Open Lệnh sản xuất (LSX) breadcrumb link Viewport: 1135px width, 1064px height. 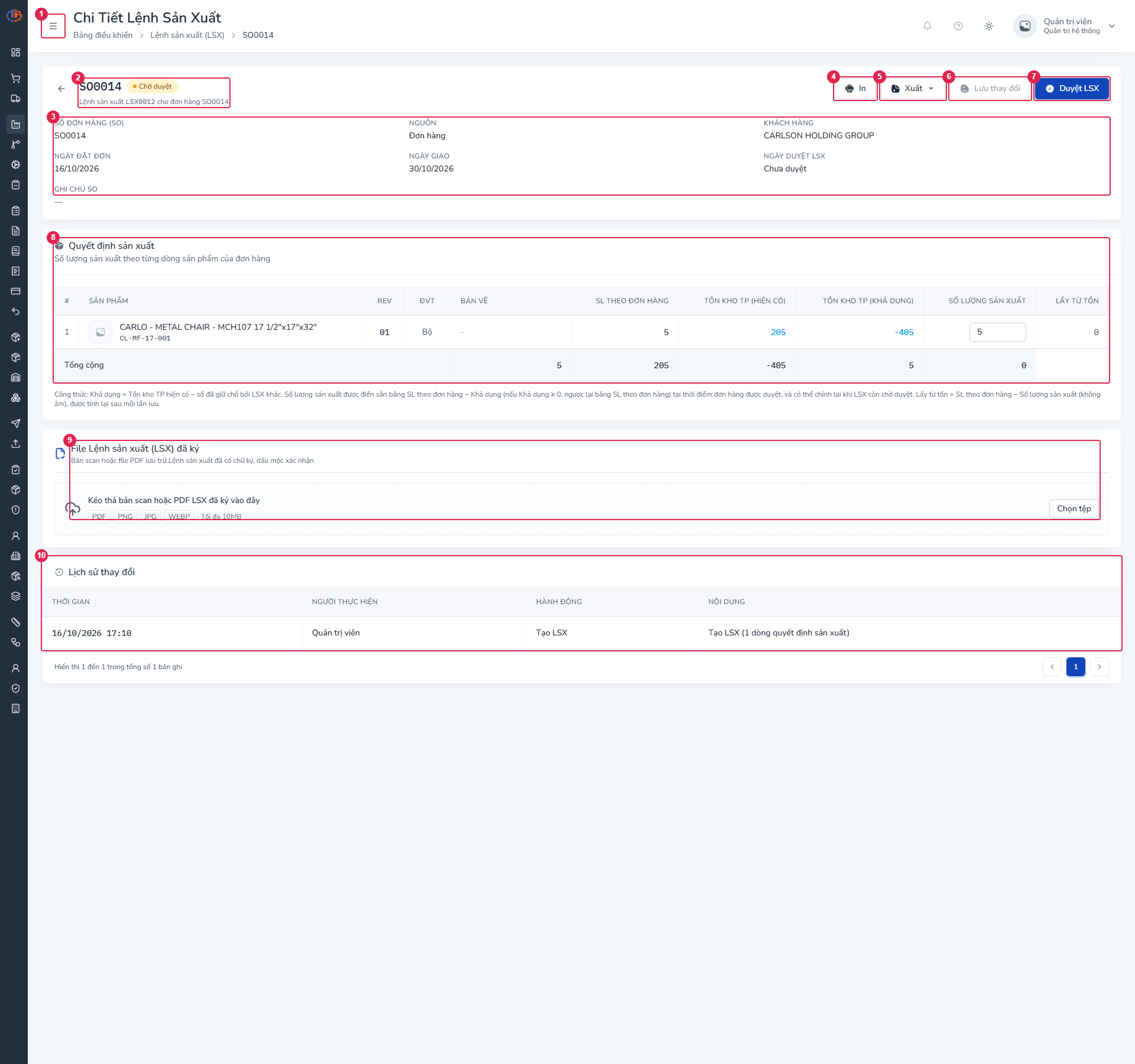click(187, 35)
